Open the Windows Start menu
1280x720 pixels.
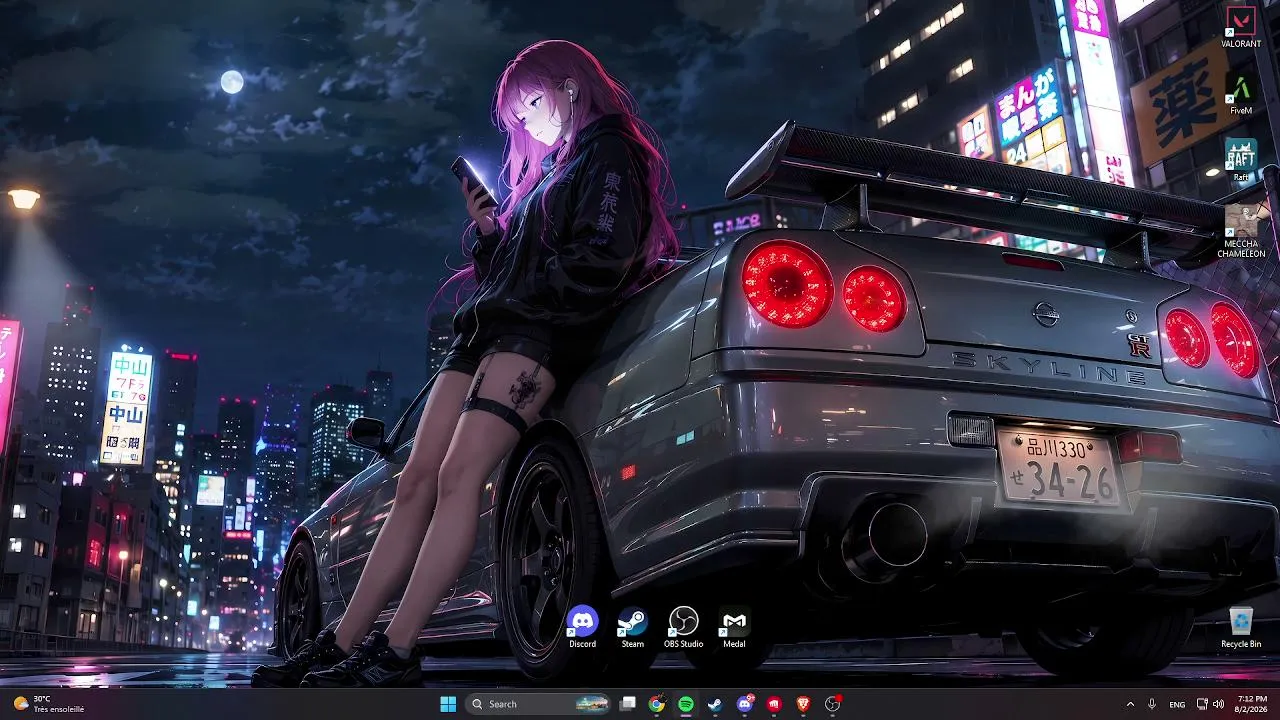pyautogui.click(x=448, y=704)
